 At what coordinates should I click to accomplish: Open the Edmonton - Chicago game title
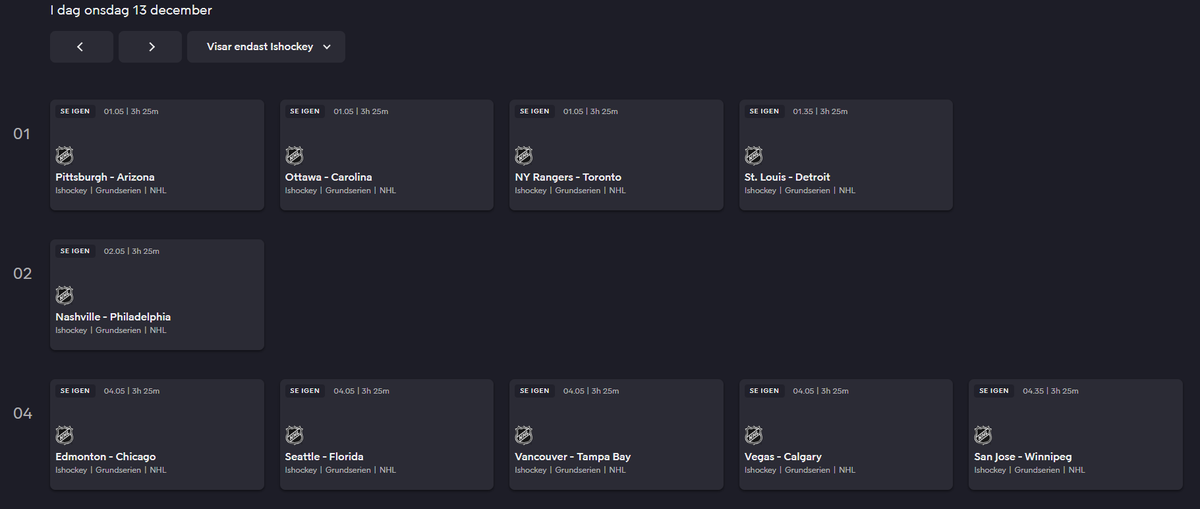point(105,457)
